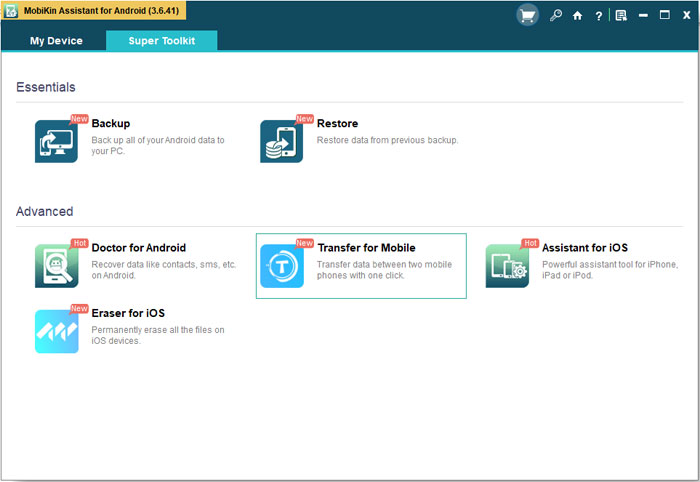Launch Assistant for iOS icon
The height and width of the screenshot is (482, 700).
[x=507, y=266]
